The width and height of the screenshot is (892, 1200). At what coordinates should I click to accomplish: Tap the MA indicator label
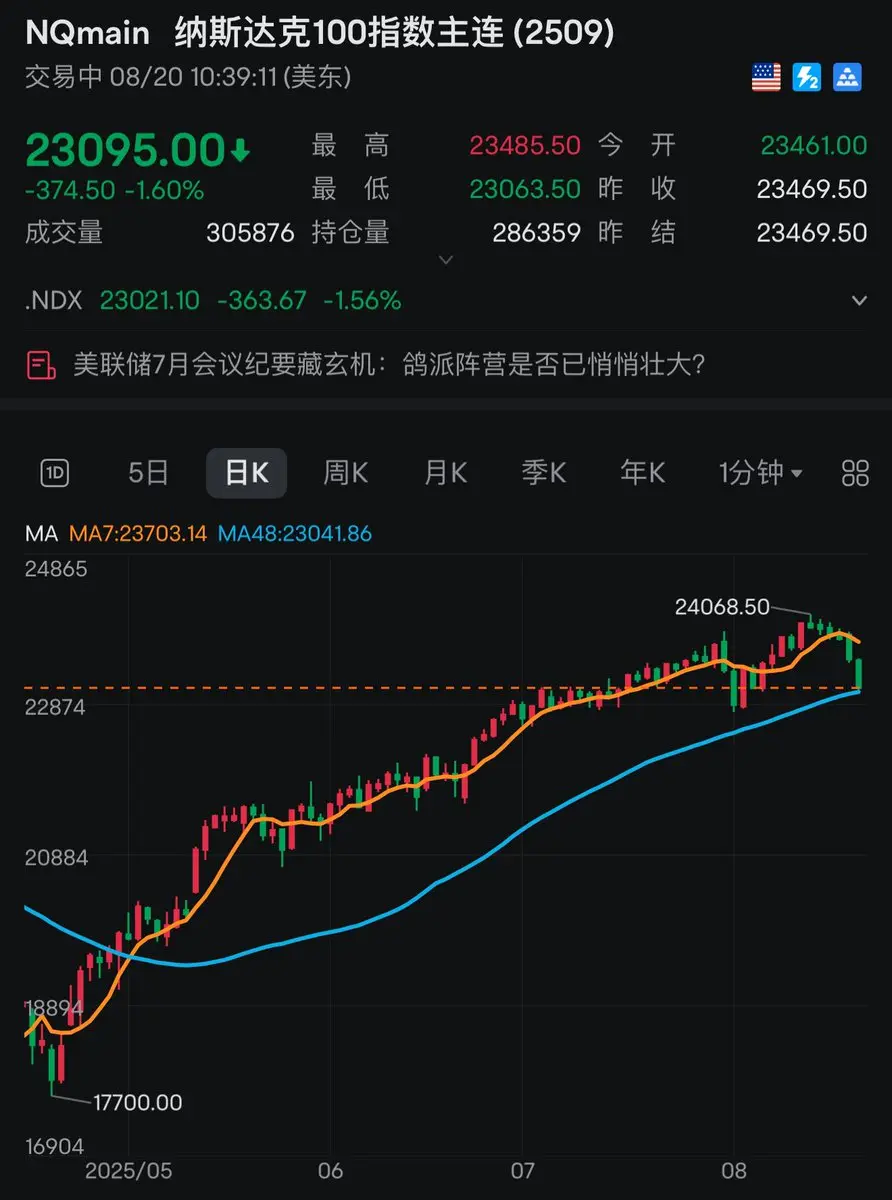point(42,534)
